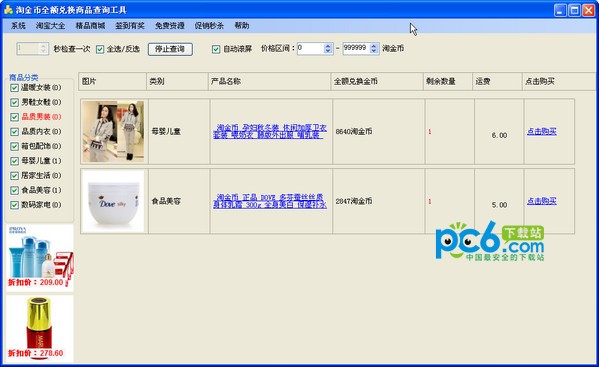599x367 pixels.
Task: Click the 运费 column header
Action: pos(497,81)
